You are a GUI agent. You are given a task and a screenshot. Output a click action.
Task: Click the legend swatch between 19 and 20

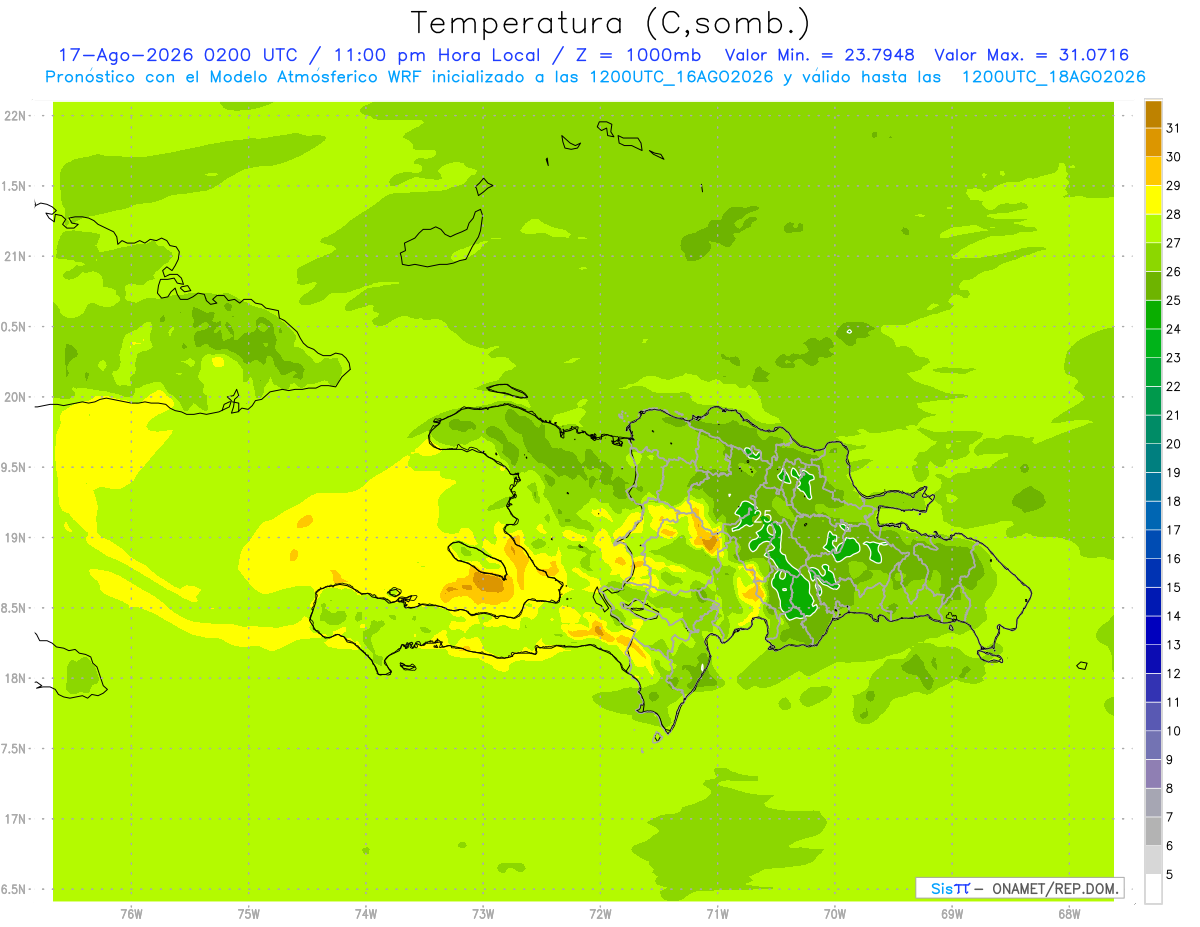[1153, 458]
